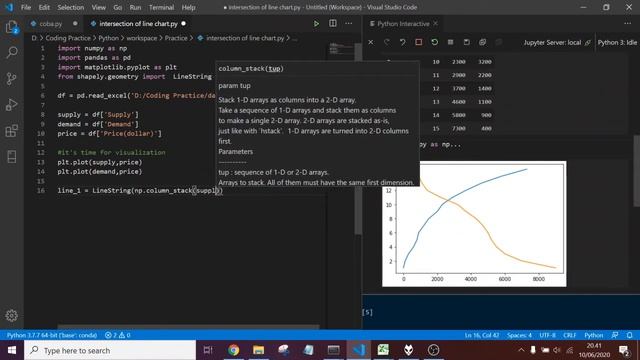This screenshot has width=640, height=360.
Task: Open Python Interactive More Actions ellipsis
Action: click(627, 24)
